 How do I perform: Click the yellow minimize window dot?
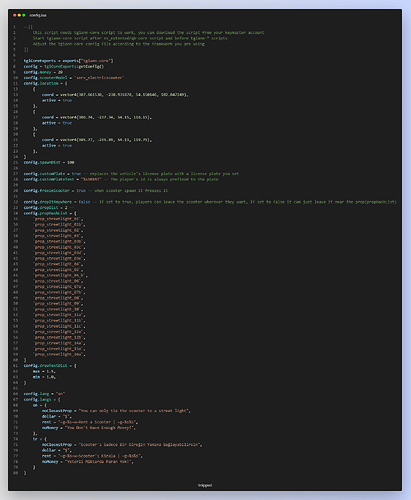pyautogui.click(x=19, y=15)
